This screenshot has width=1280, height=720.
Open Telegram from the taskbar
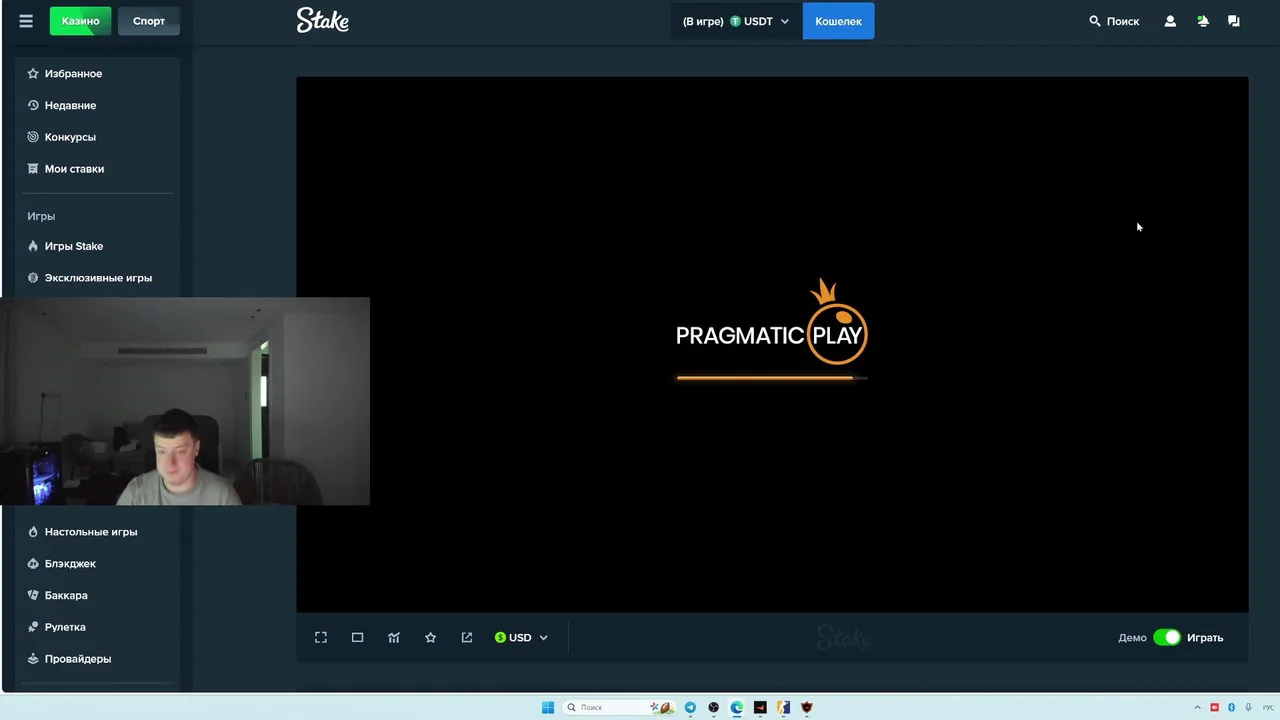(690, 707)
